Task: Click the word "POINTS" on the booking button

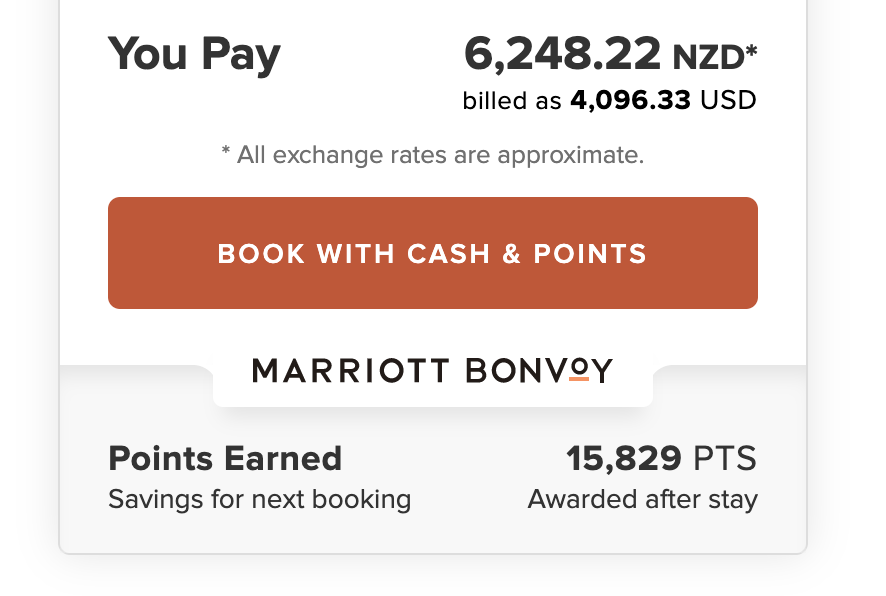Action: [590, 254]
